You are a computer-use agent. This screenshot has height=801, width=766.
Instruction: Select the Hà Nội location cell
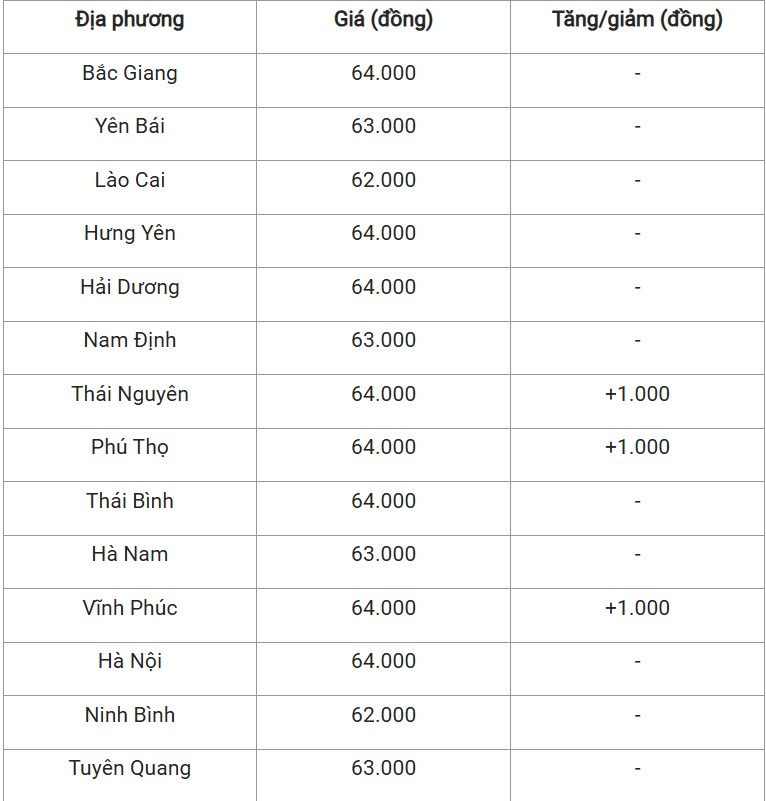(129, 661)
